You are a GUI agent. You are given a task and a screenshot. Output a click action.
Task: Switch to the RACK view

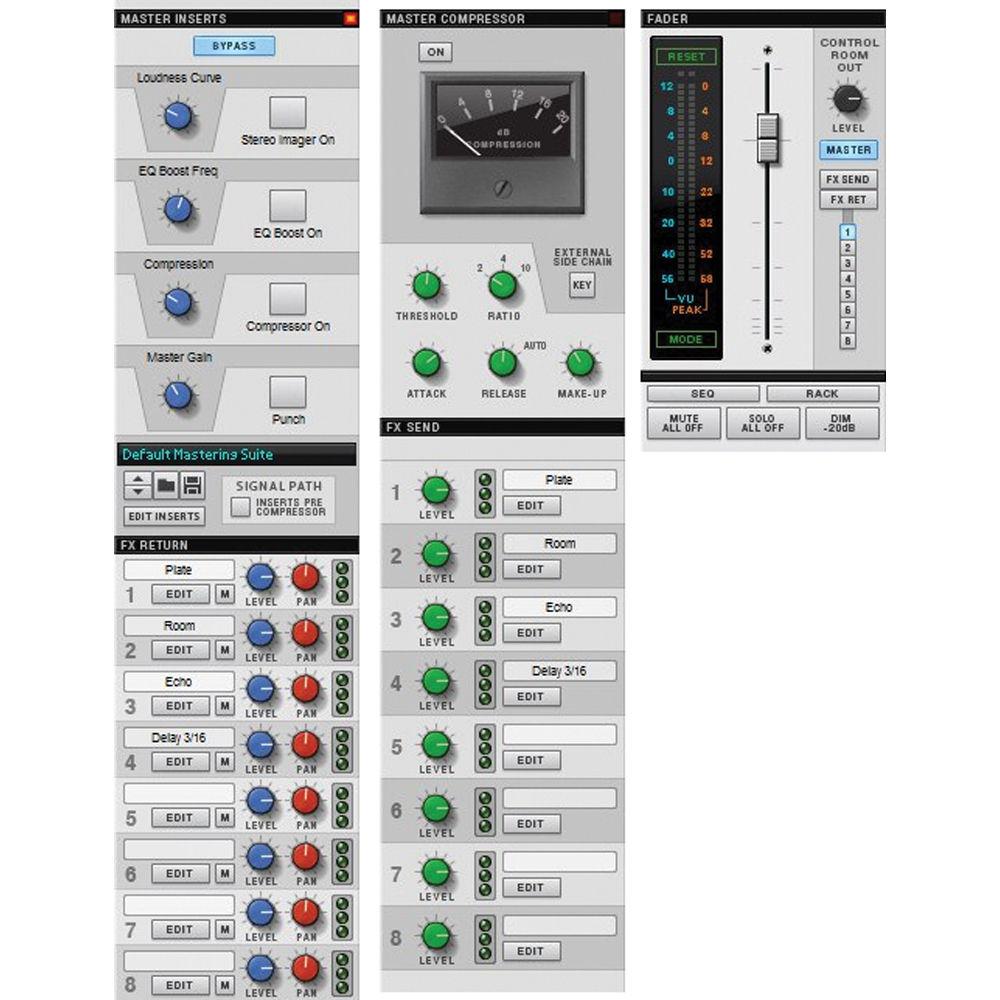click(x=822, y=394)
